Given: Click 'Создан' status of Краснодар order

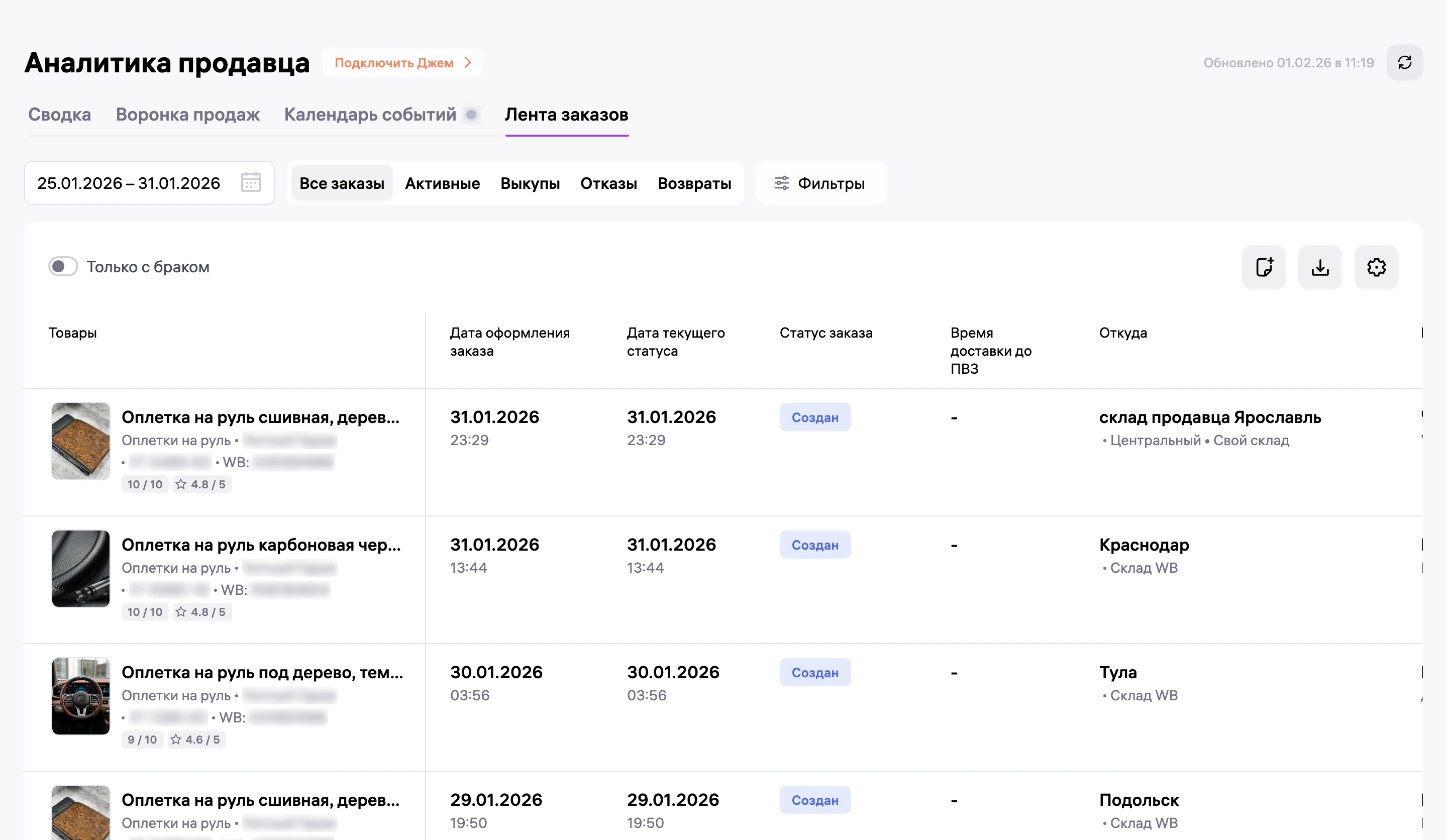Looking at the screenshot, I should click(x=815, y=545).
